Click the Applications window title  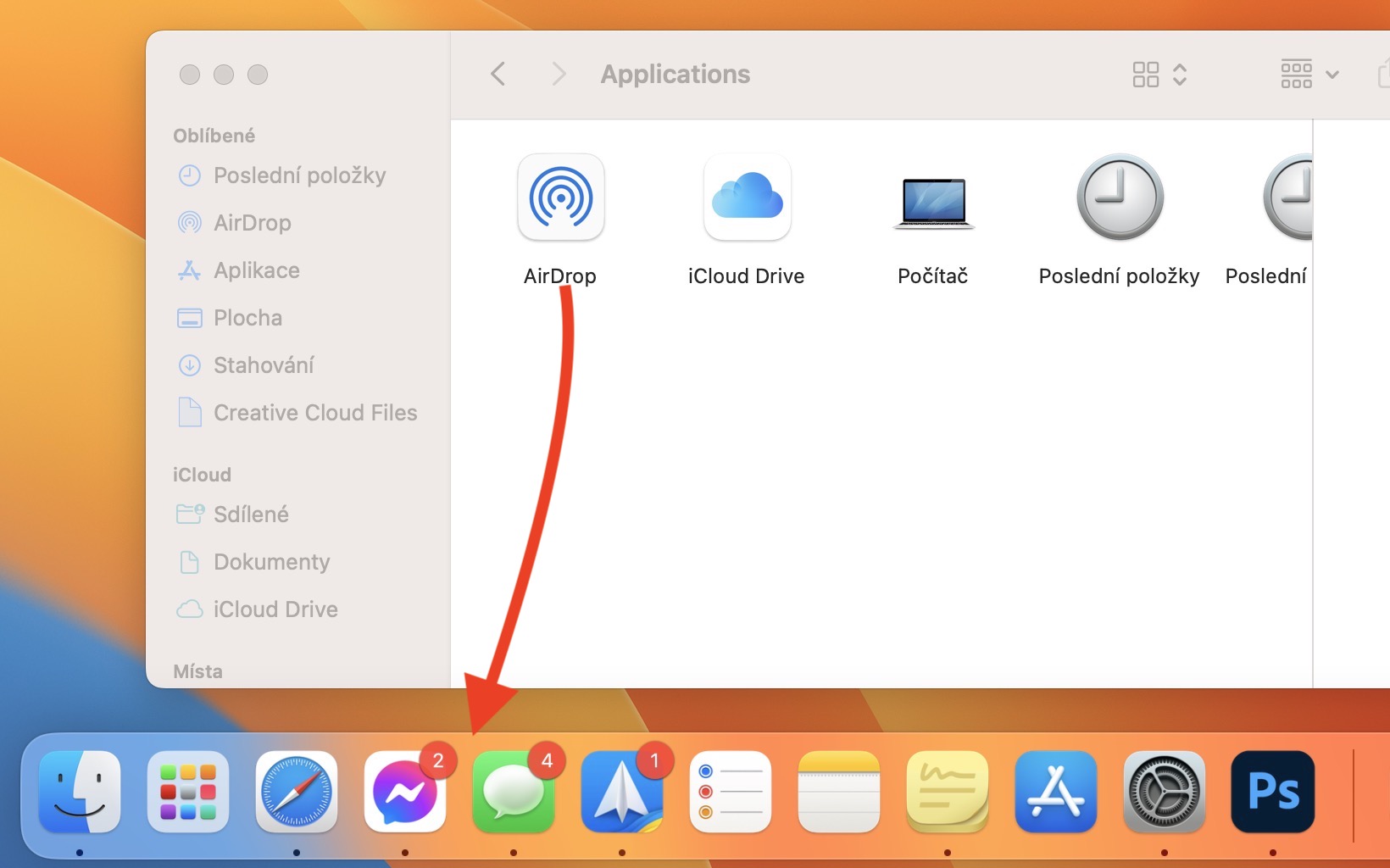tap(676, 75)
